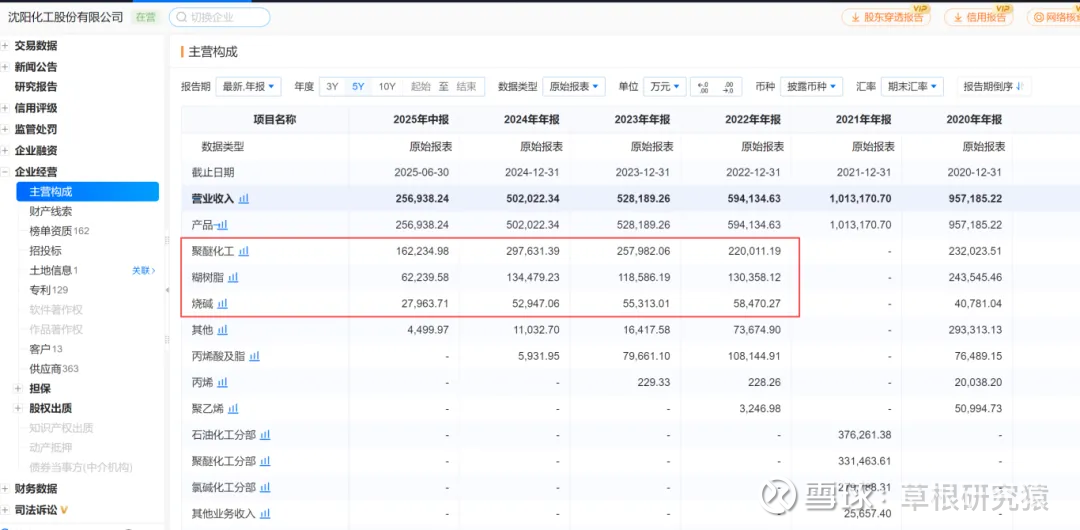Viewport: 1080px width, 530px height.
Task: Click the sidebar collapse handle
Action: 167,290
